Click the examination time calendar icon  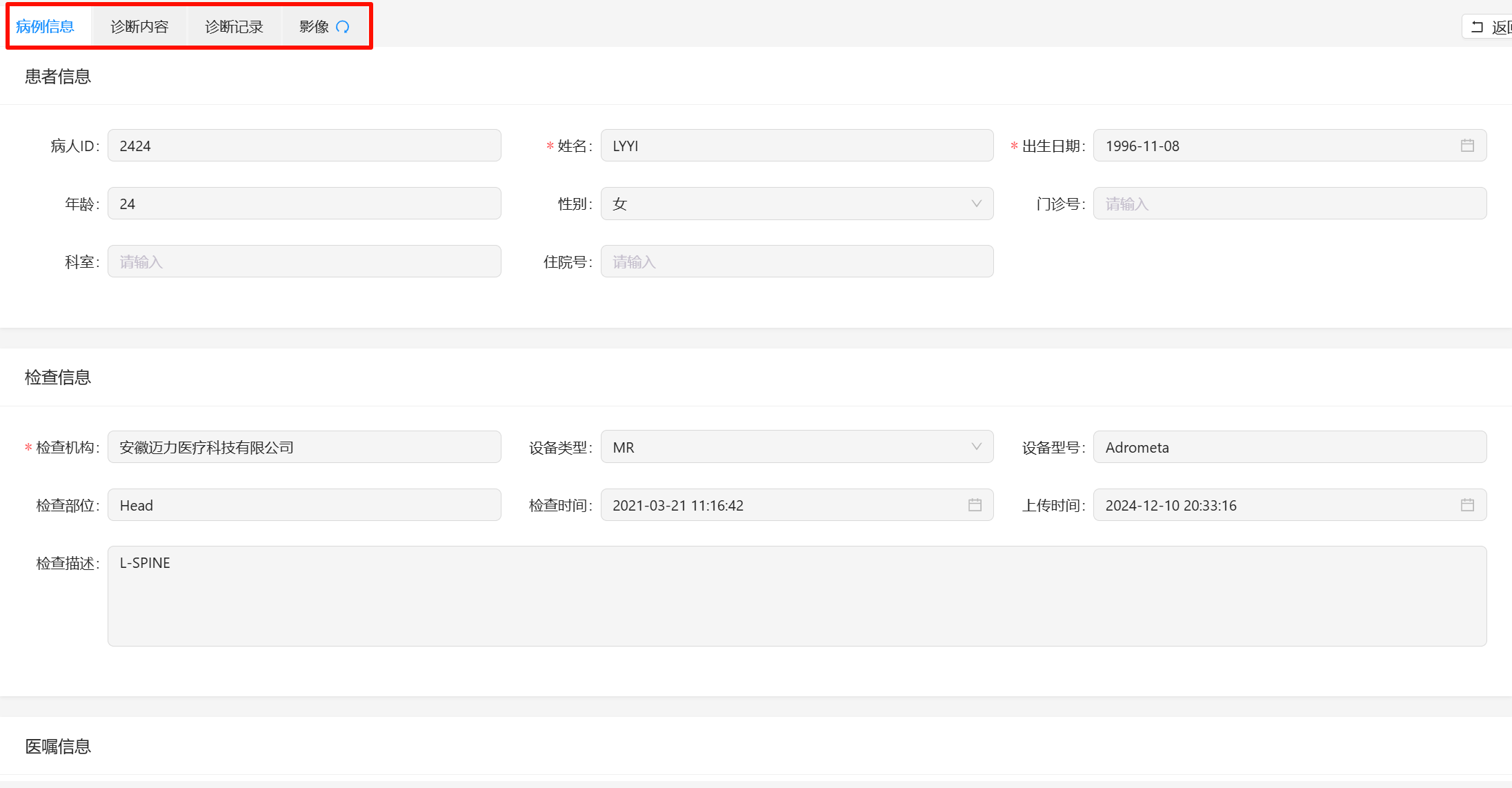click(975, 505)
